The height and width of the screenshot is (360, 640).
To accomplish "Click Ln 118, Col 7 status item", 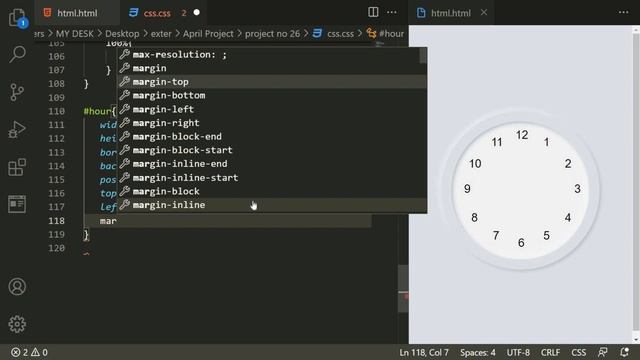I will (x=424, y=352).
